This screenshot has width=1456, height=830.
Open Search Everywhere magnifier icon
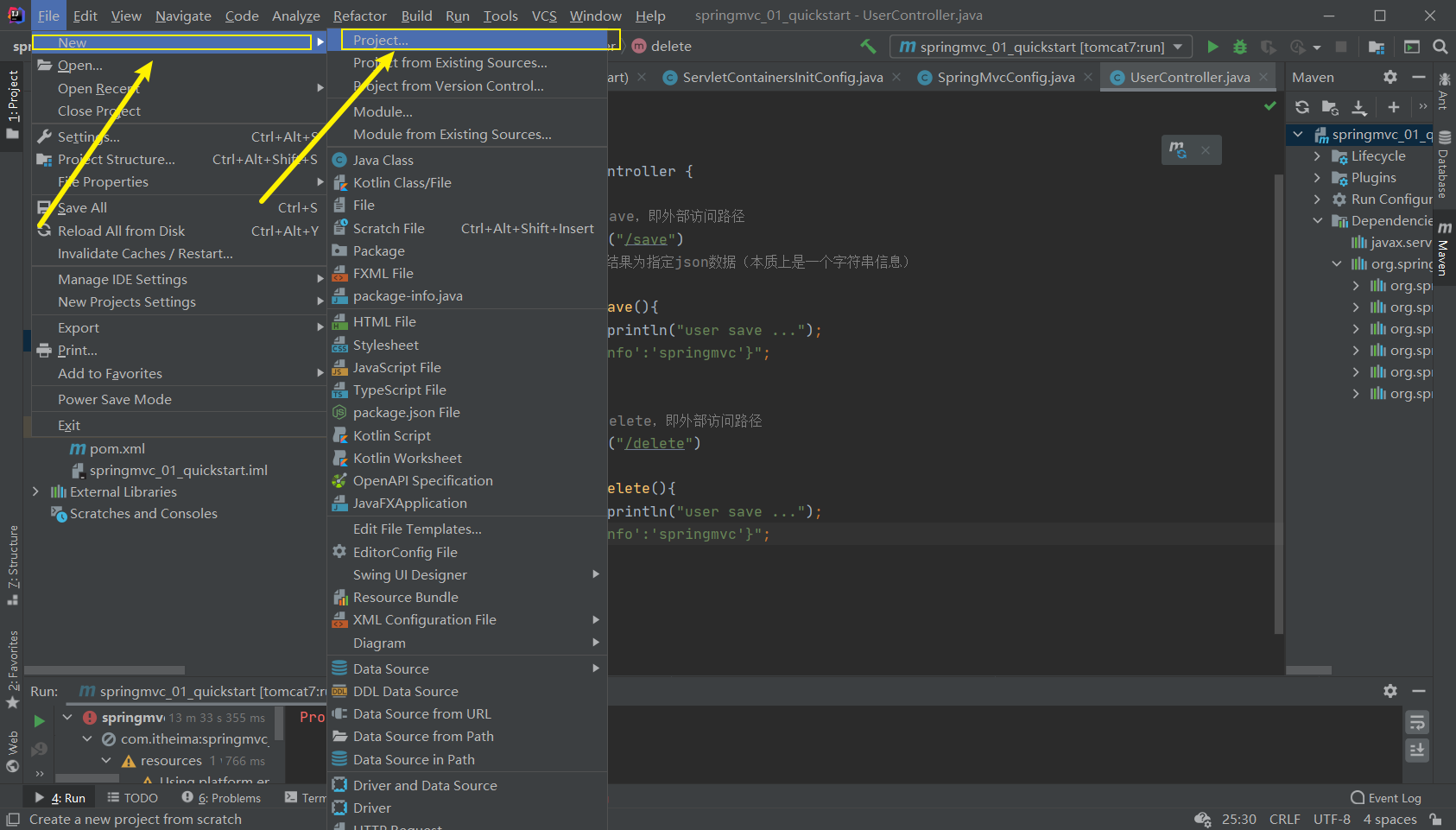1440,47
